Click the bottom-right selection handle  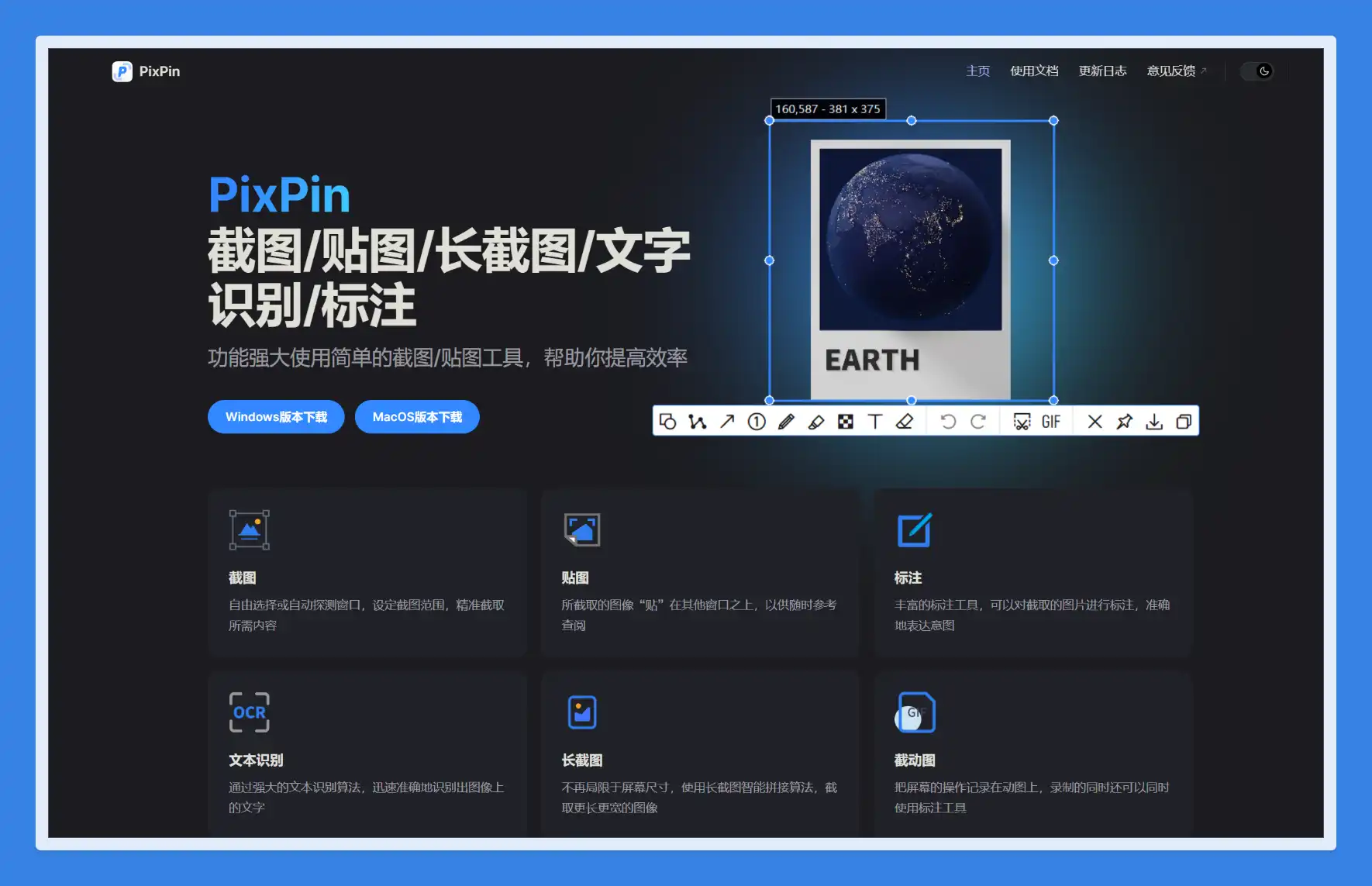[1053, 401]
